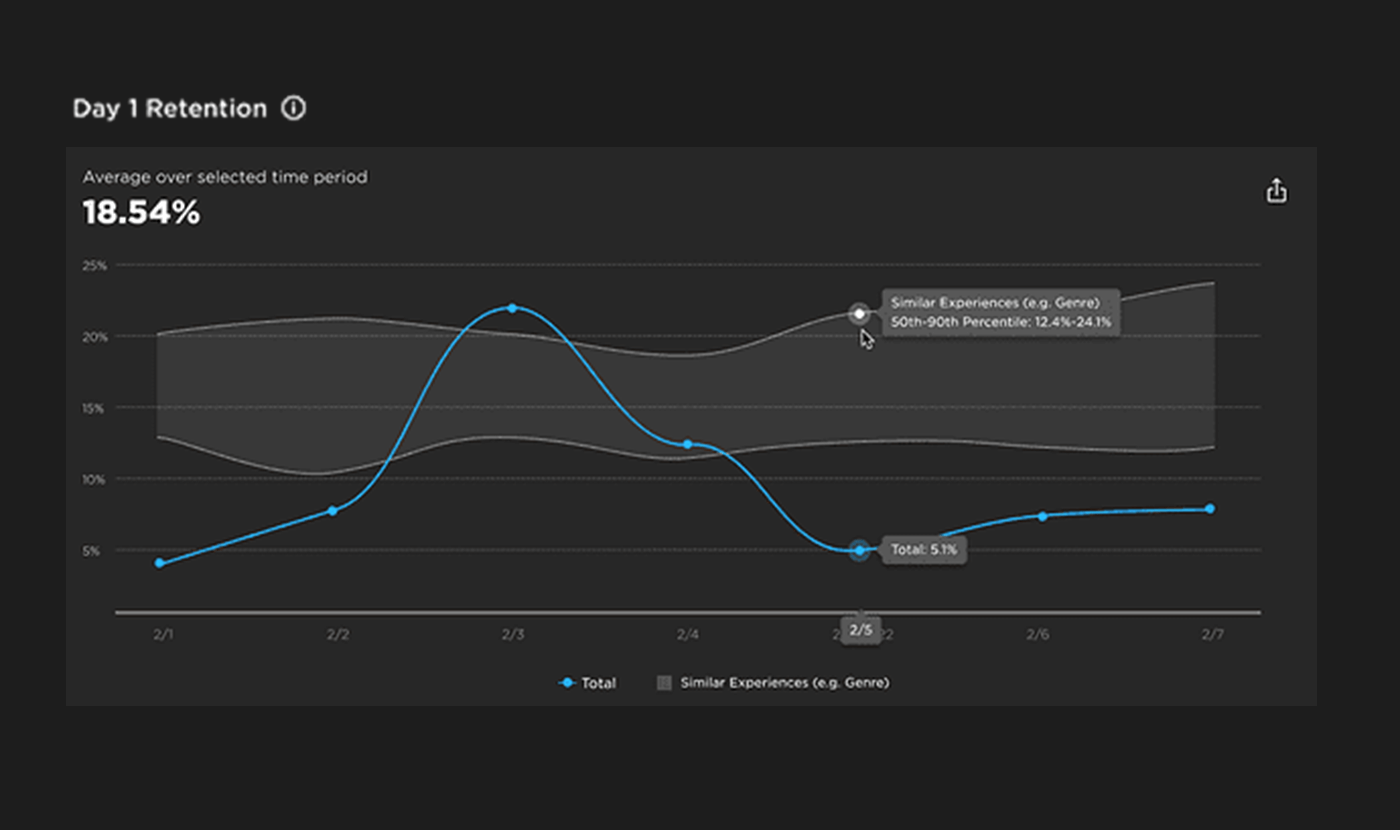
Task: Click the 2/5 date label on axis
Action: click(861, 631)
